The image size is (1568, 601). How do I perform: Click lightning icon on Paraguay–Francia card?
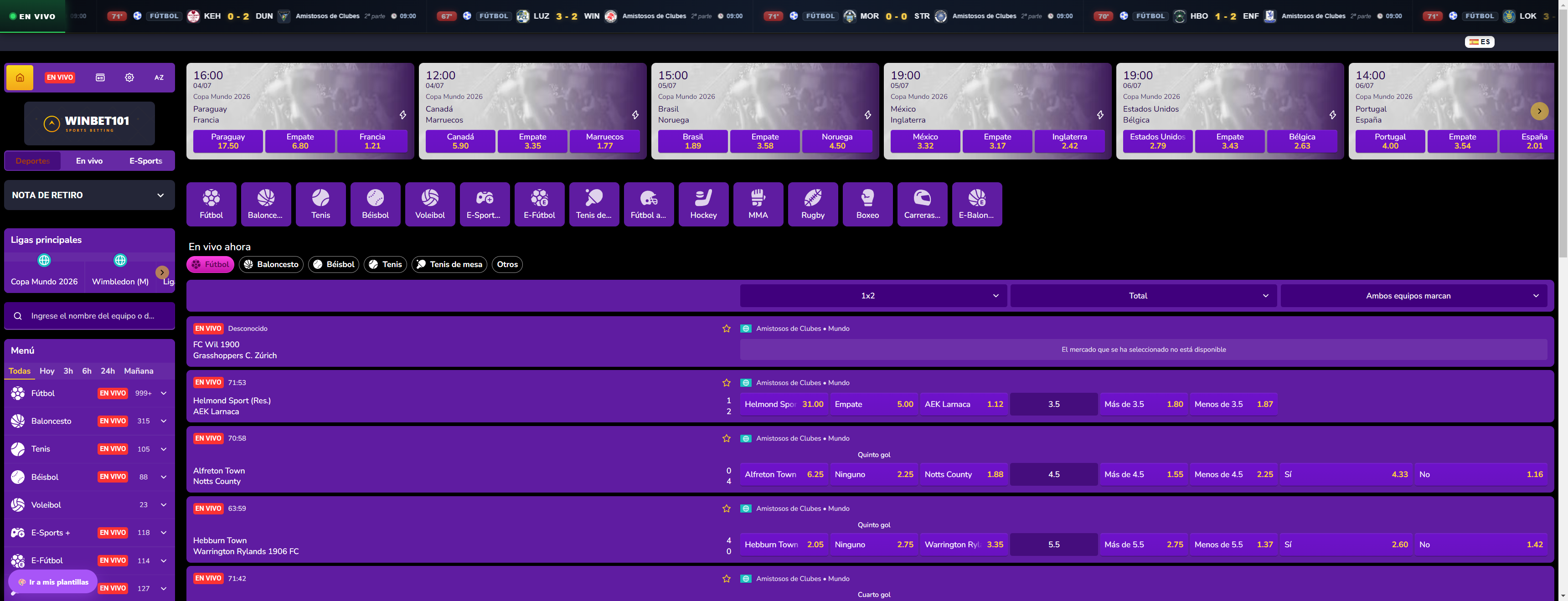[403, 115]
